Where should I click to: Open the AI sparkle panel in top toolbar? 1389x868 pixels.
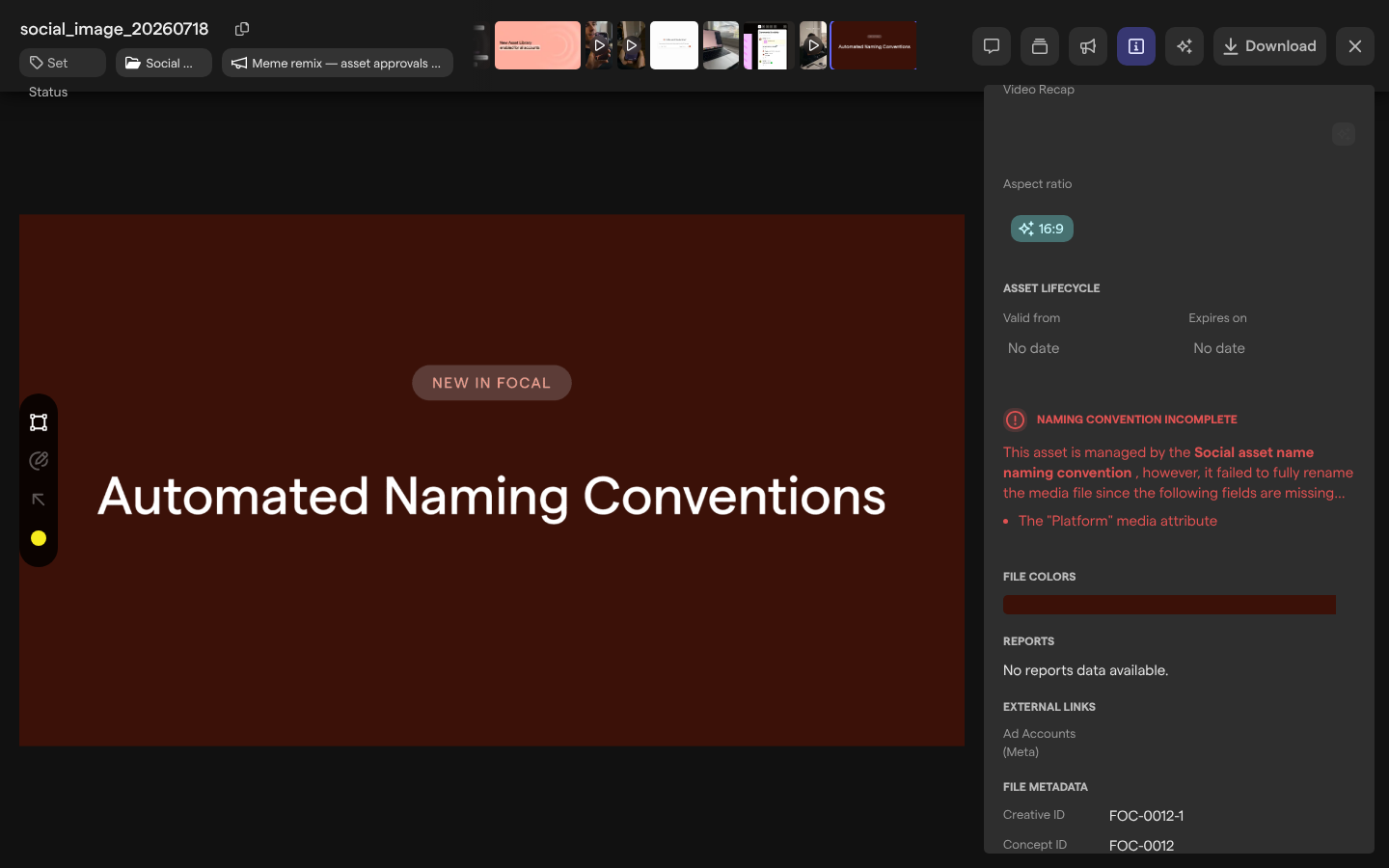[1185, 46]
